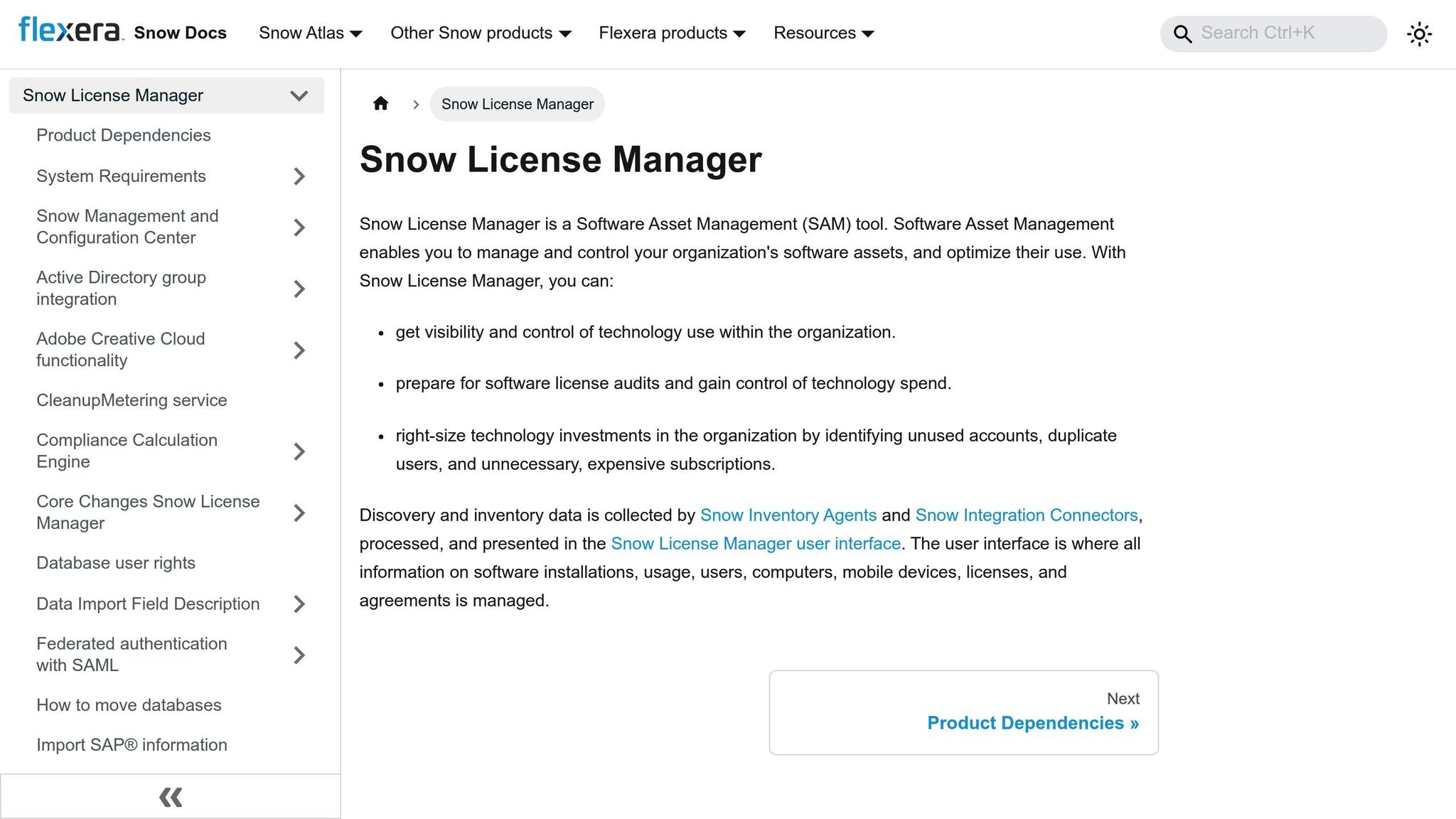Toggle the light/dark theme sun icon

click(x=1419, y=33)
